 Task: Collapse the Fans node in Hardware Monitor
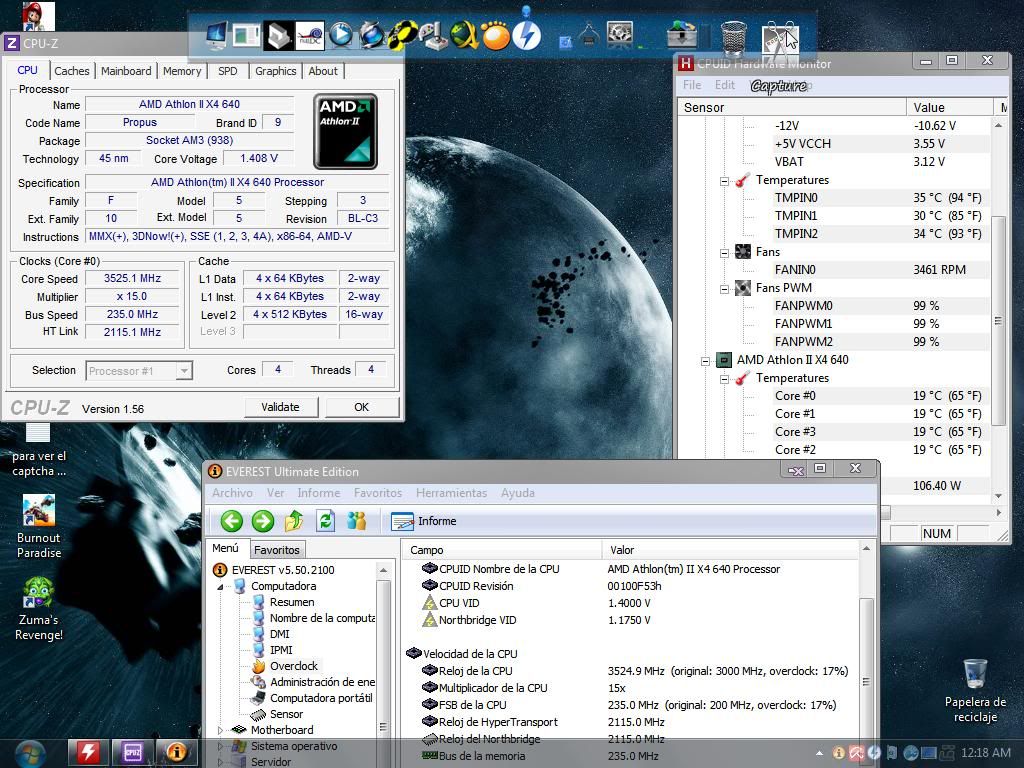tap(724, 253)
